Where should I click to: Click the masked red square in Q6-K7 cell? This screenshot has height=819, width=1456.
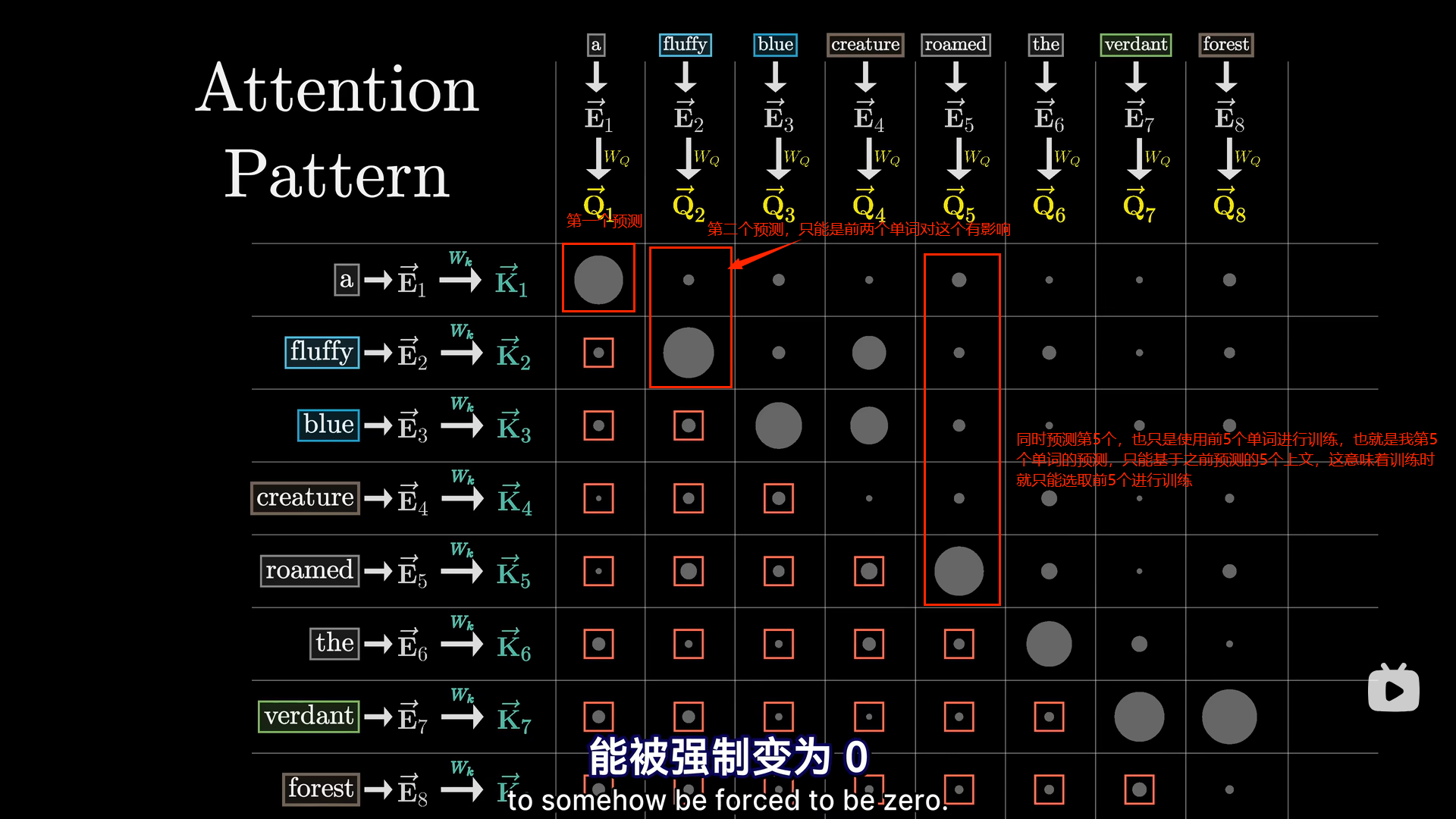[1049, 717]
